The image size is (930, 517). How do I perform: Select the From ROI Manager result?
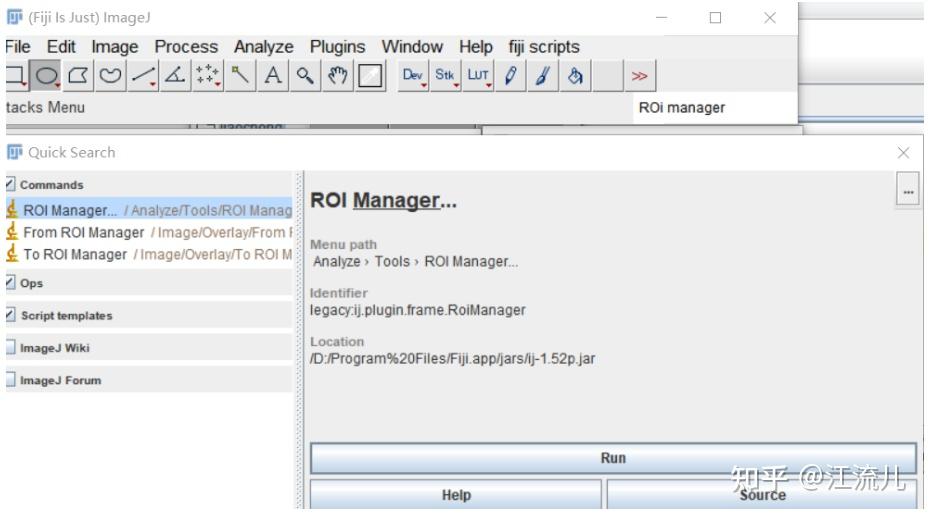149,232
